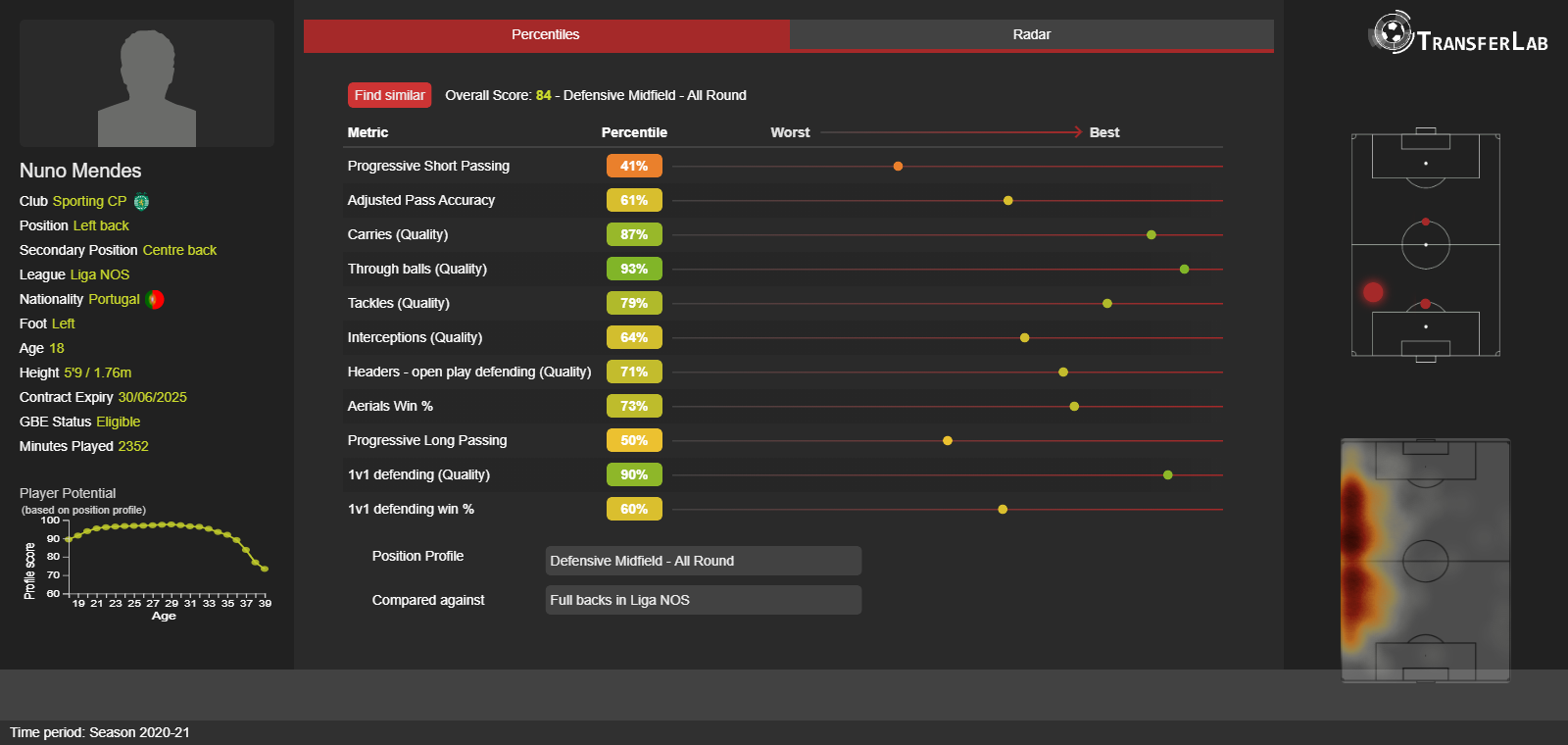The image size is (1568, 745).
Task: Open the Sporting CP club link
Action: [x=89, y=201]
